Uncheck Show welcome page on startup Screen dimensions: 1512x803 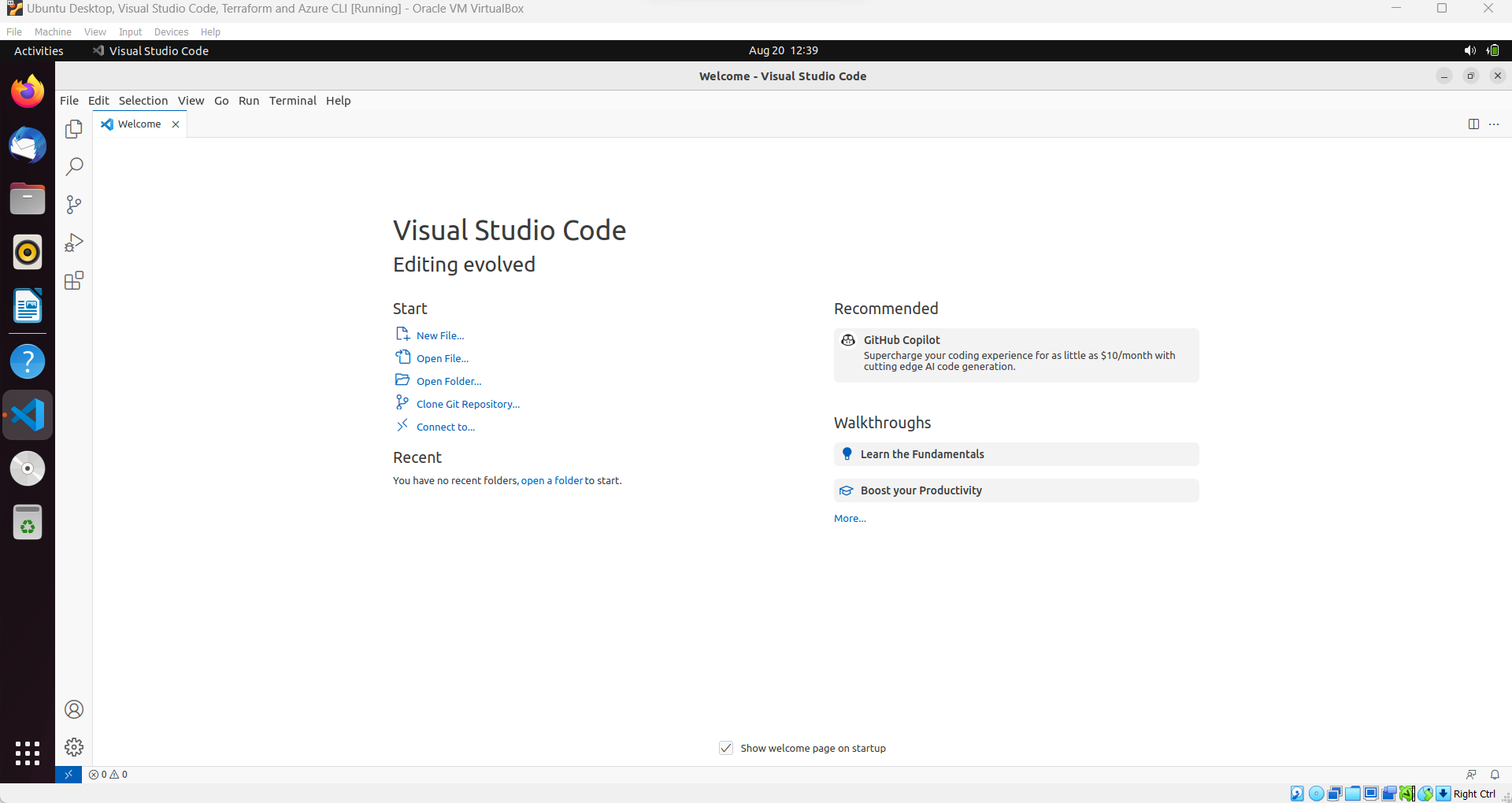[726, 748]
